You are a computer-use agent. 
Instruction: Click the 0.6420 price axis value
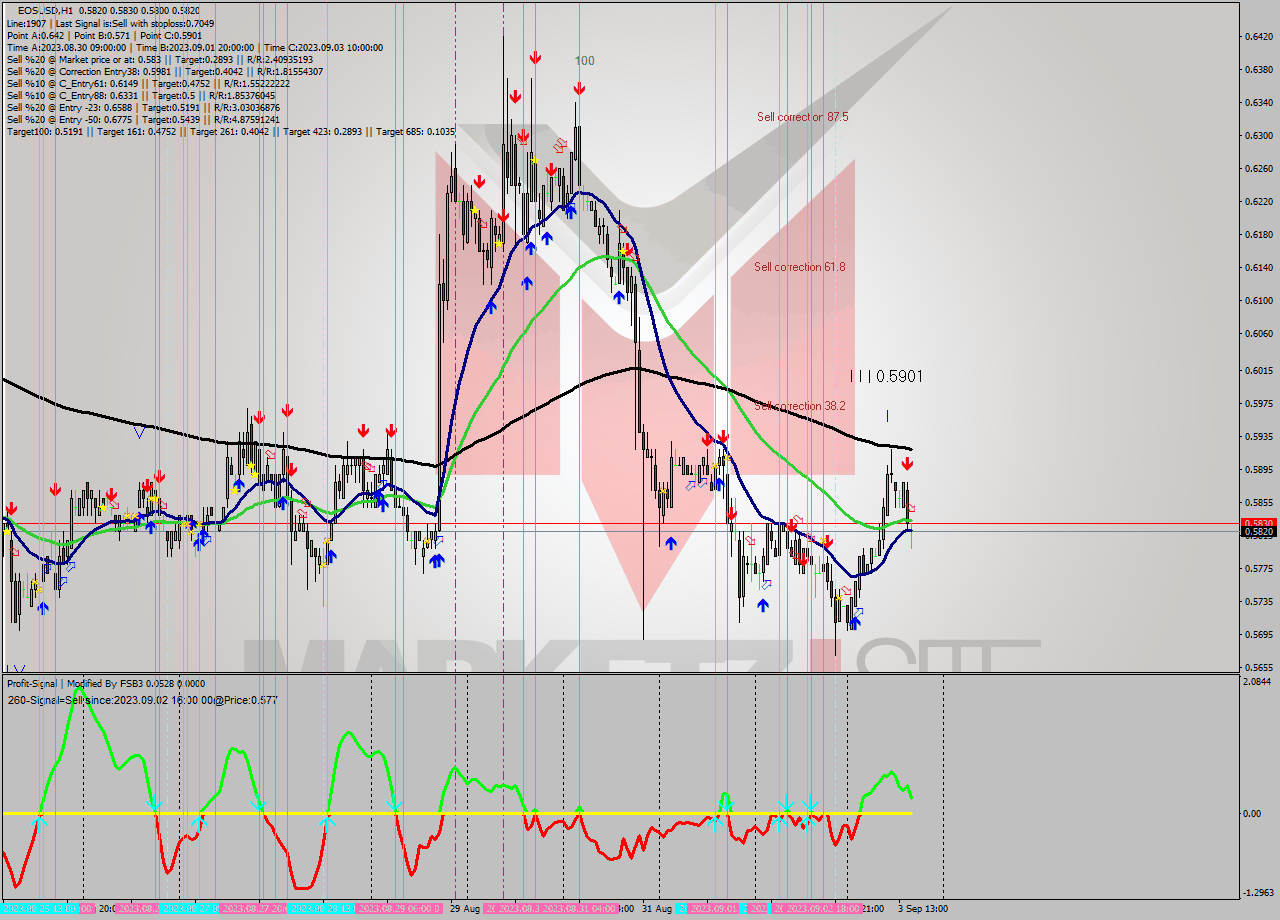(x=1258, y=37)
